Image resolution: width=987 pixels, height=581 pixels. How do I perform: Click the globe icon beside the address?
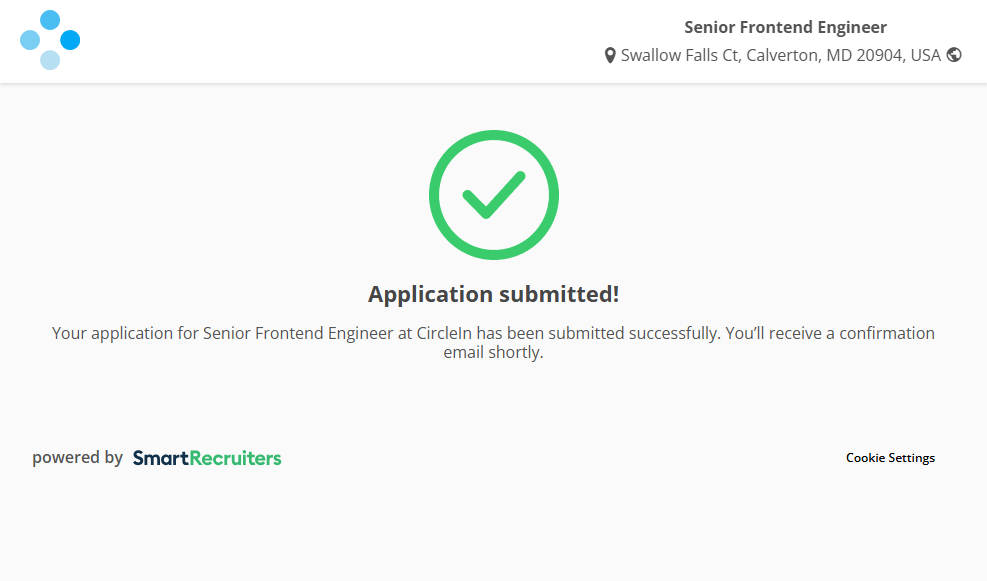[954, 55]
